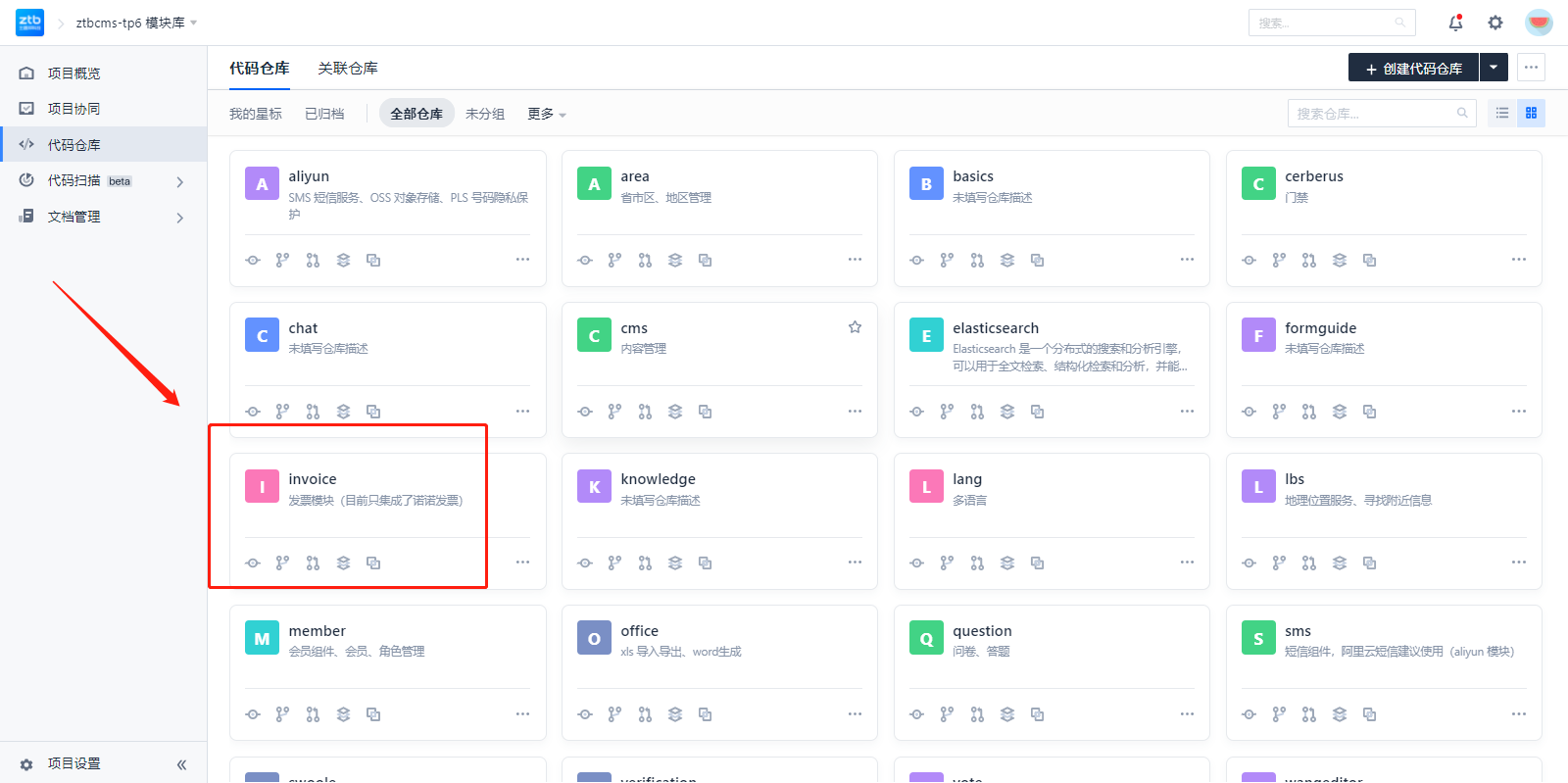
Task: Open ztbcms-tp6 模块库 project dropdown
Action: (x=136, y=23)
